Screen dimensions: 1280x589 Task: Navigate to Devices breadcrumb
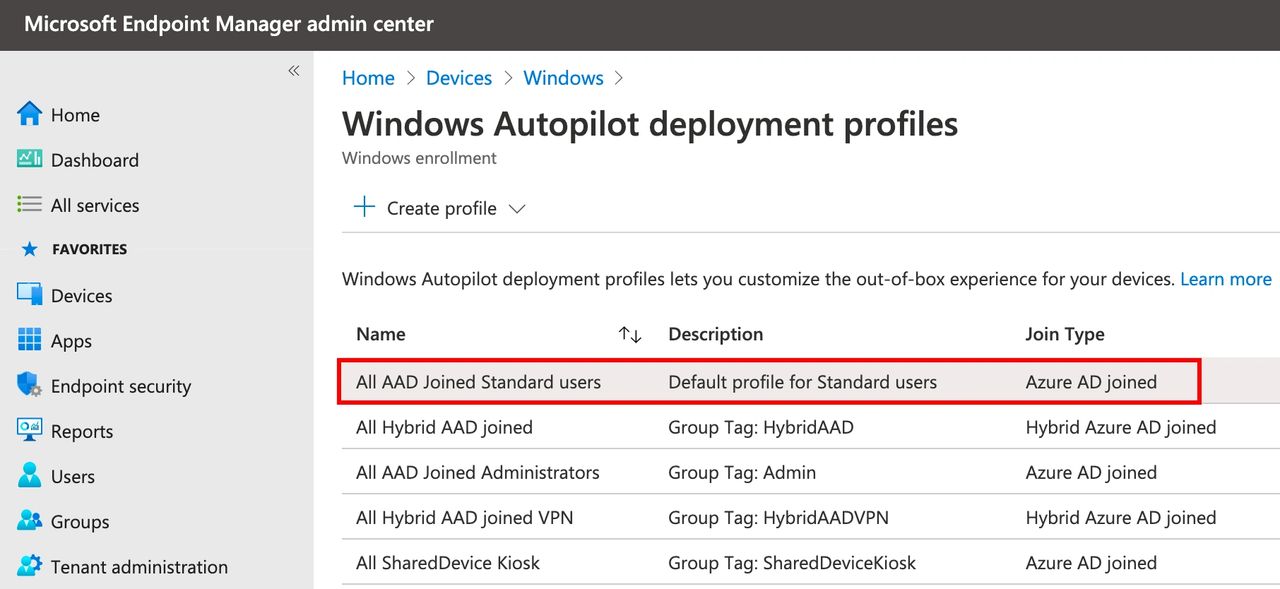tap(459, 78)
